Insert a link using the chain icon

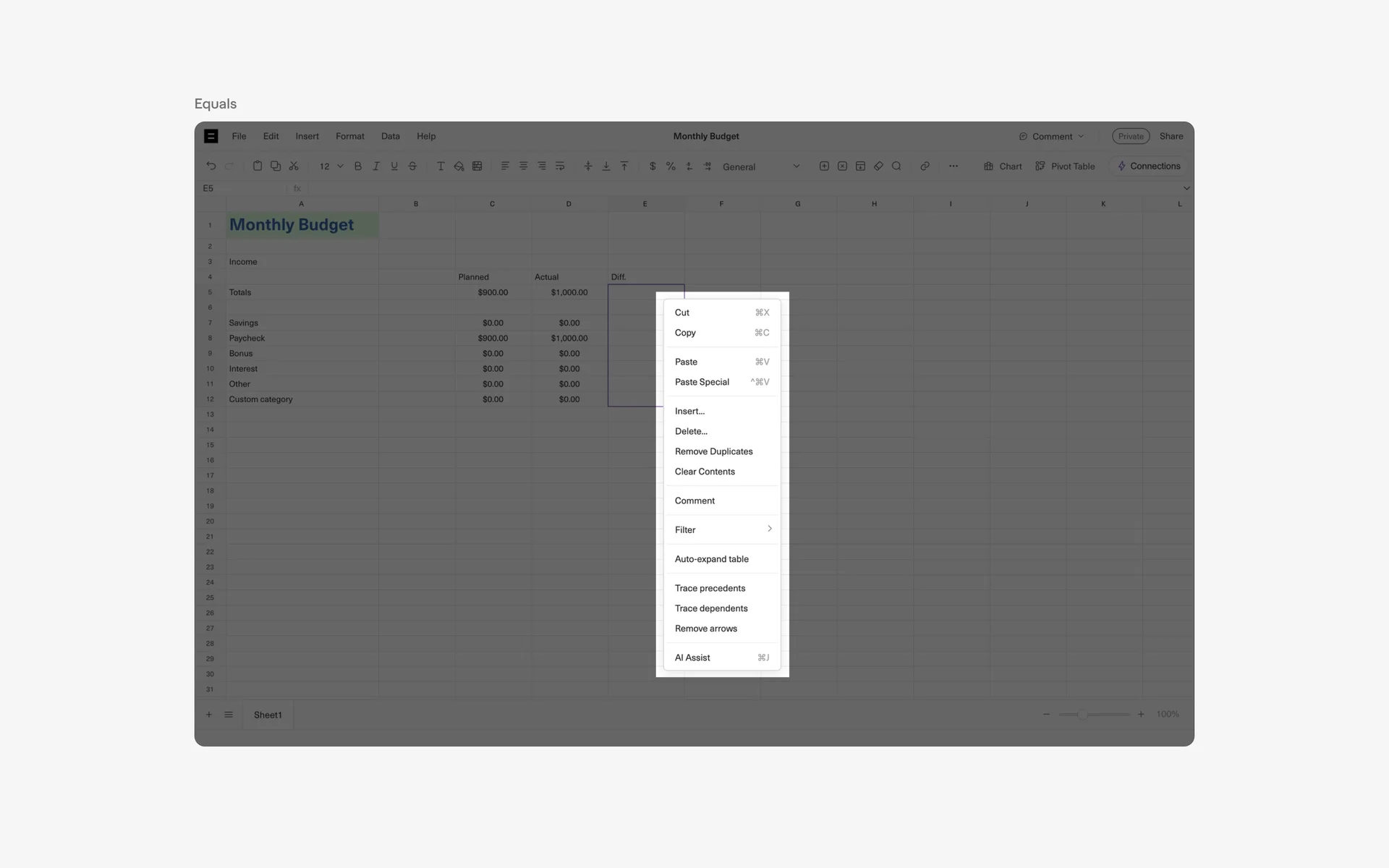(925, 166)
